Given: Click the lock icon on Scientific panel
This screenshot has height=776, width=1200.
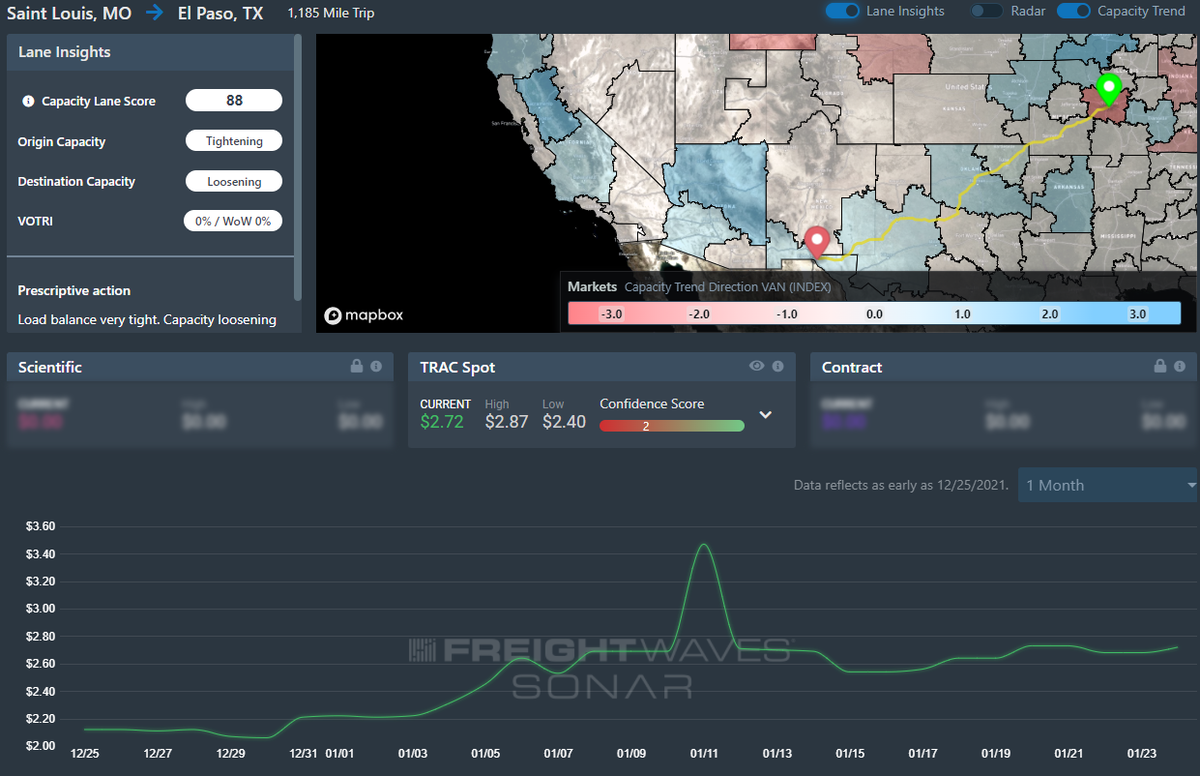Looking at the screenshot, I should point(356,367).
